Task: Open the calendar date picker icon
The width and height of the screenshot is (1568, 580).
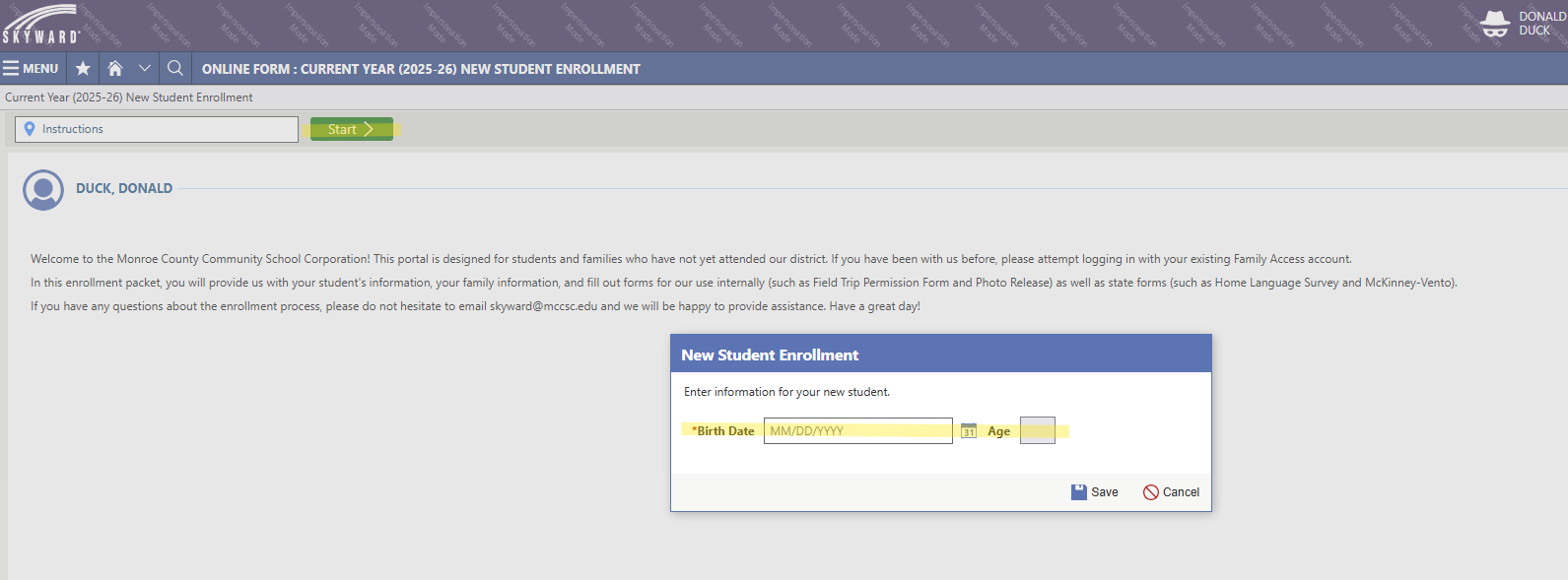Action: click(x=969, y=431)
